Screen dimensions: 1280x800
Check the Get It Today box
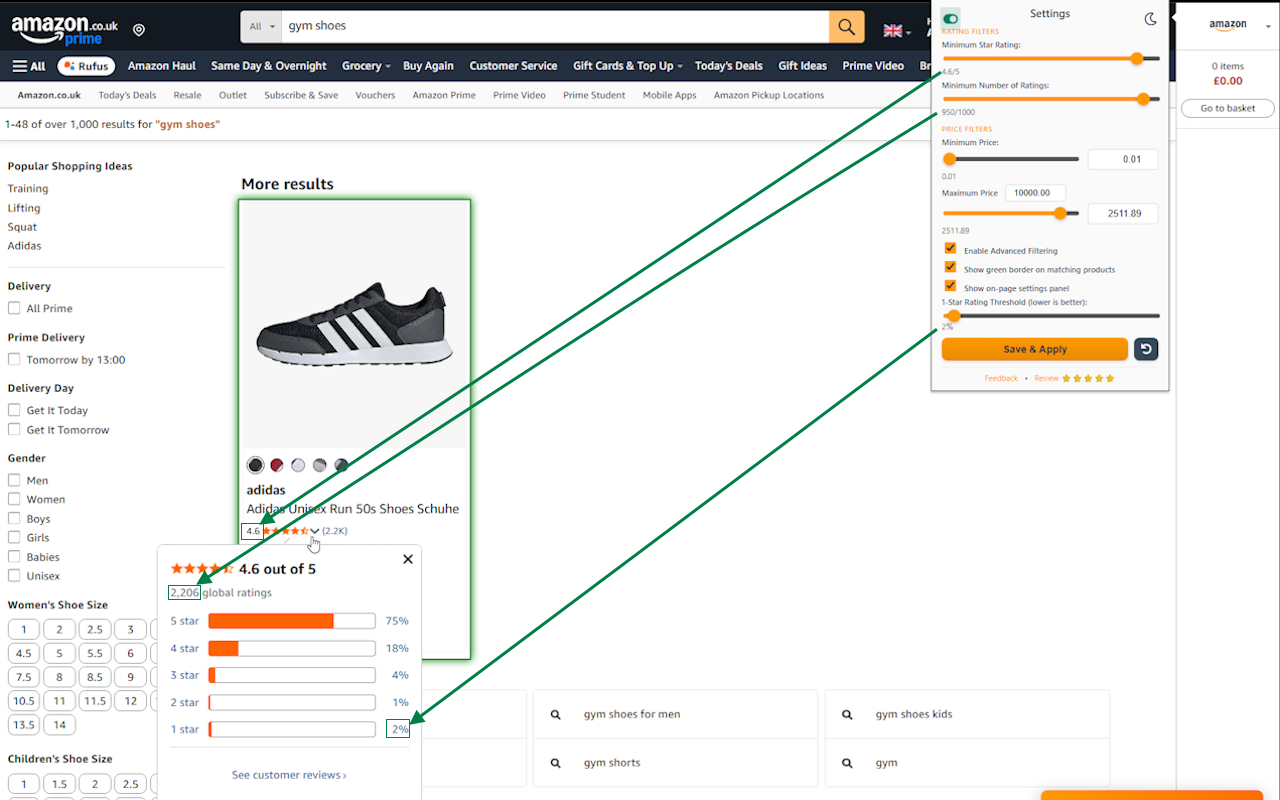tap(14, 410)
